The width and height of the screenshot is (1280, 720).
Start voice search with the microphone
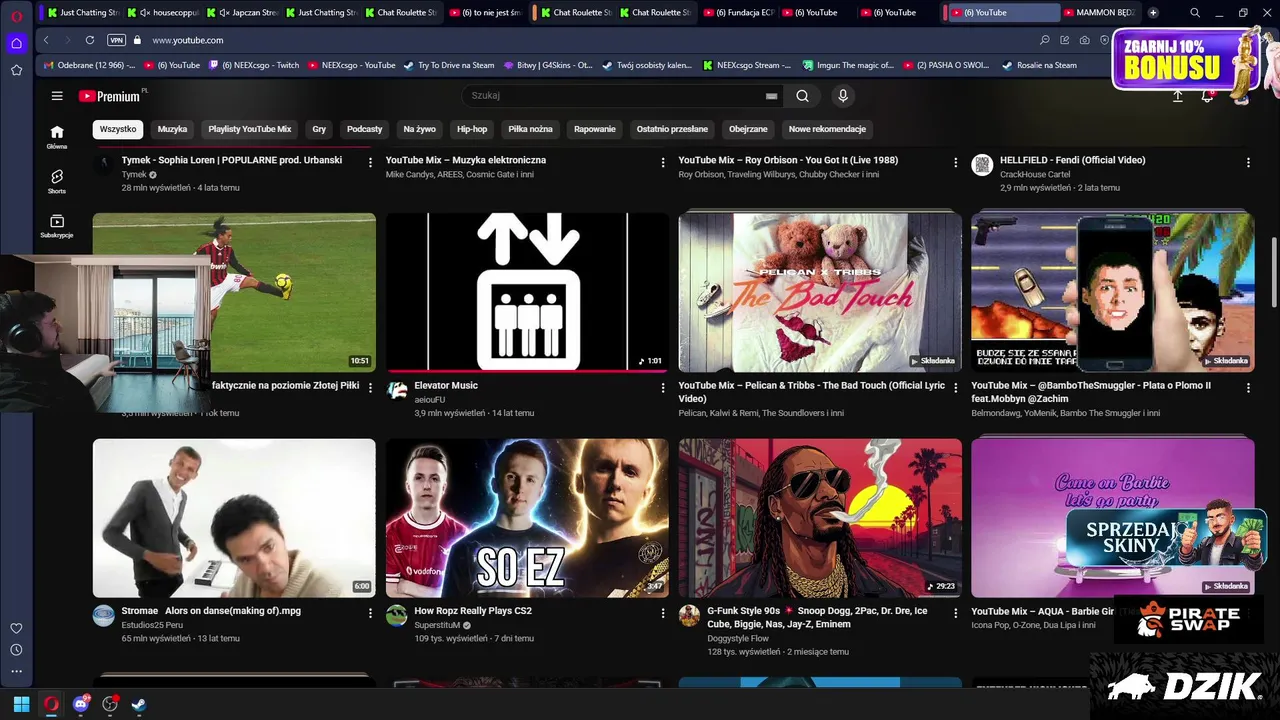coord(843,96)
